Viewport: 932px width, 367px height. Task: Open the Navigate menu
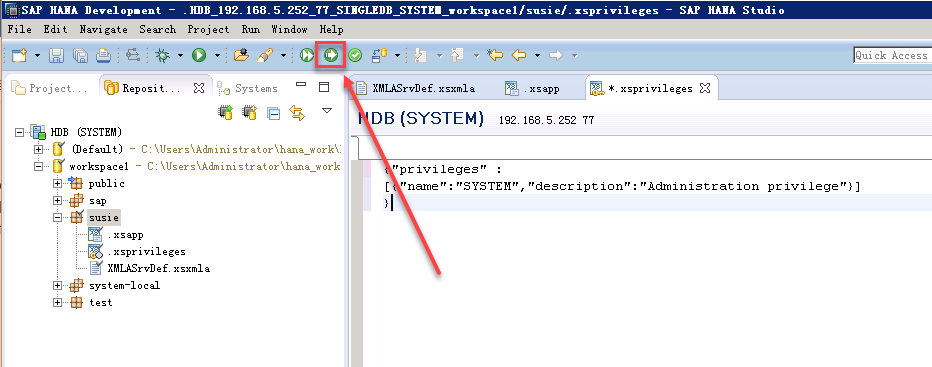pos(103,29)
